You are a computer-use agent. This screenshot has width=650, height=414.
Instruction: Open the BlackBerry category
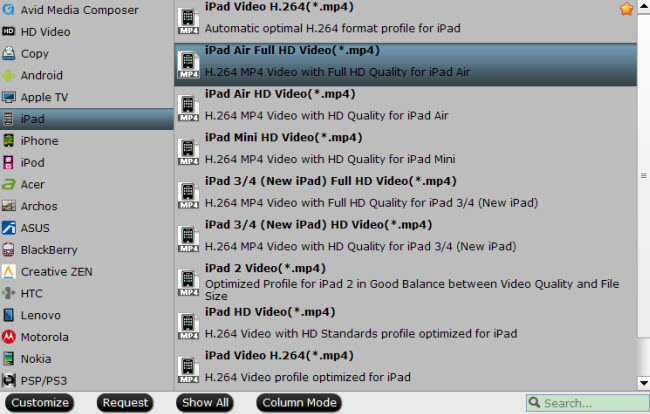pyautogui.click(x=87, y=250)
